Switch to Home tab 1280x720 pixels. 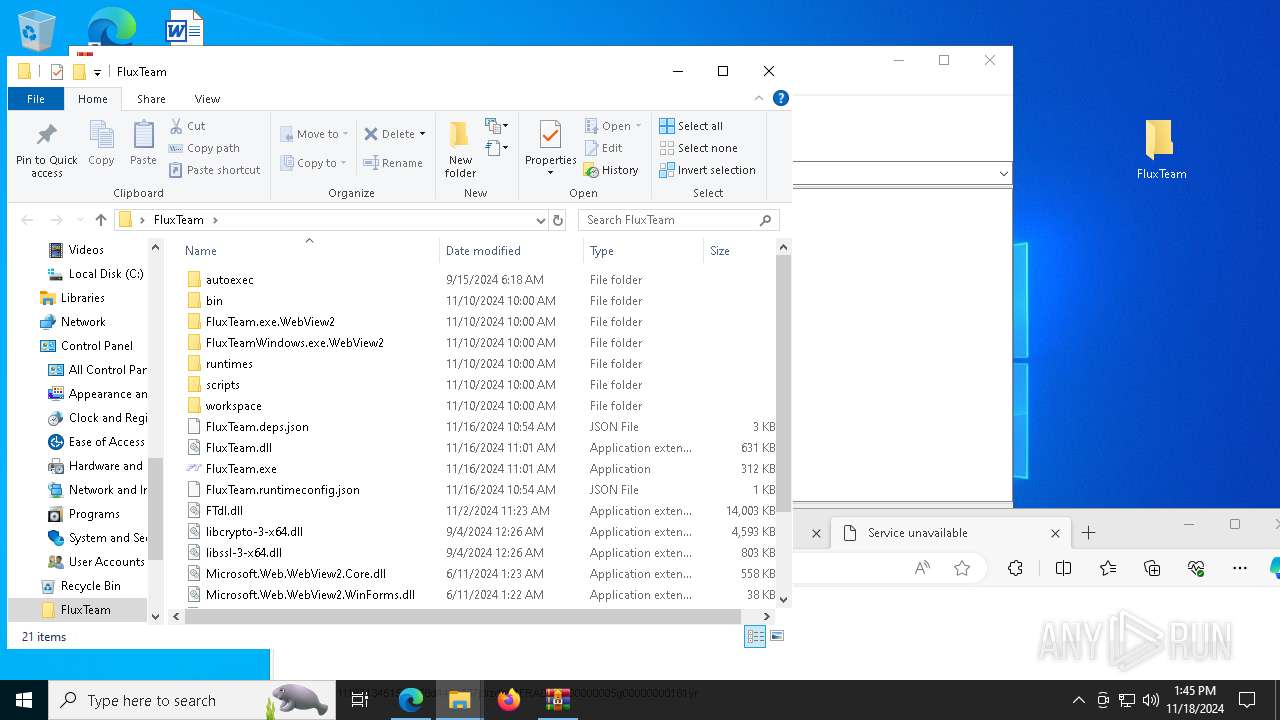(x=93, y=99)
